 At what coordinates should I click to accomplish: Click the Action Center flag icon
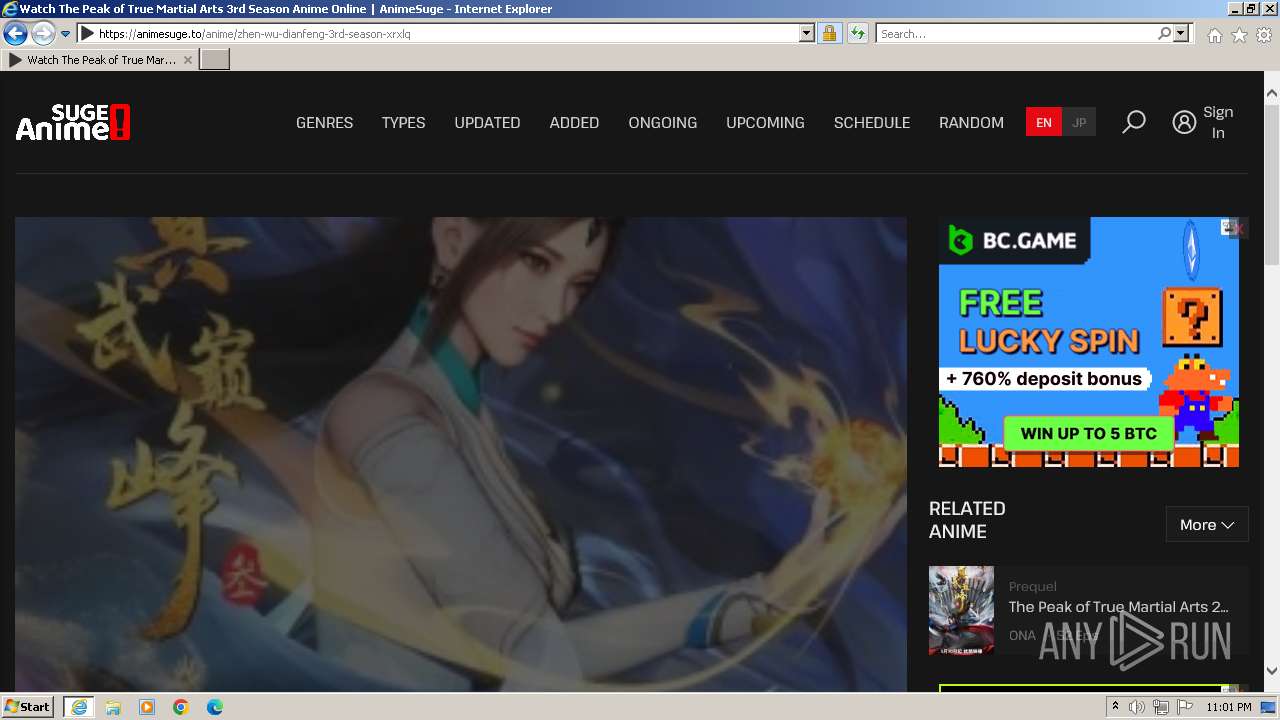point(1185,707)
